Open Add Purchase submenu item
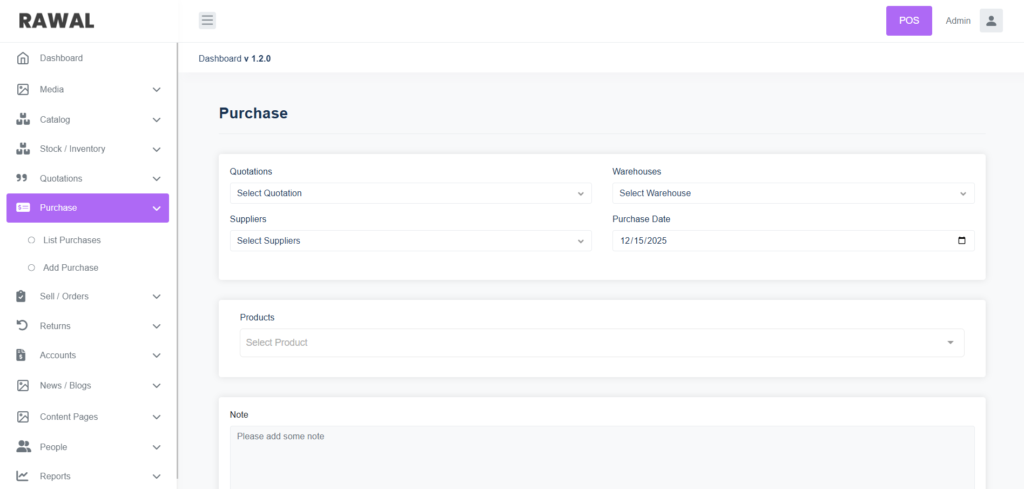 coord(70,268)
